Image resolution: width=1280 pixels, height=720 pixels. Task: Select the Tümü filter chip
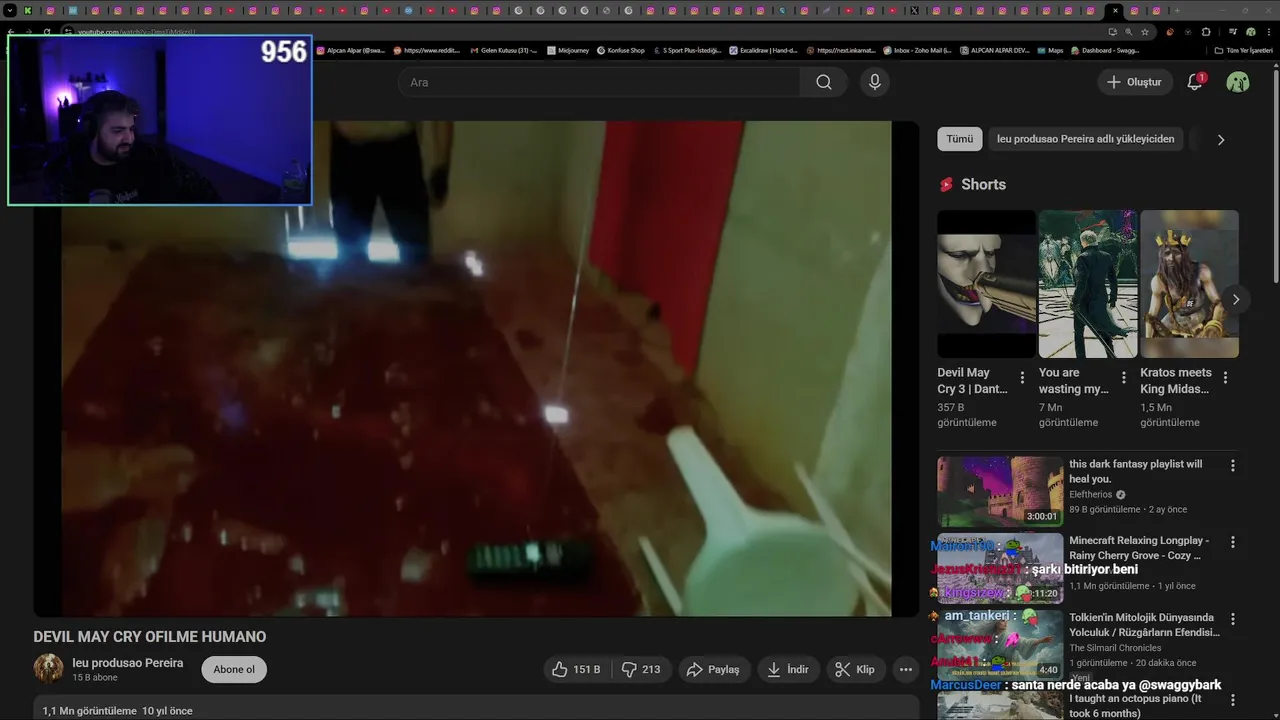[960, 139]
